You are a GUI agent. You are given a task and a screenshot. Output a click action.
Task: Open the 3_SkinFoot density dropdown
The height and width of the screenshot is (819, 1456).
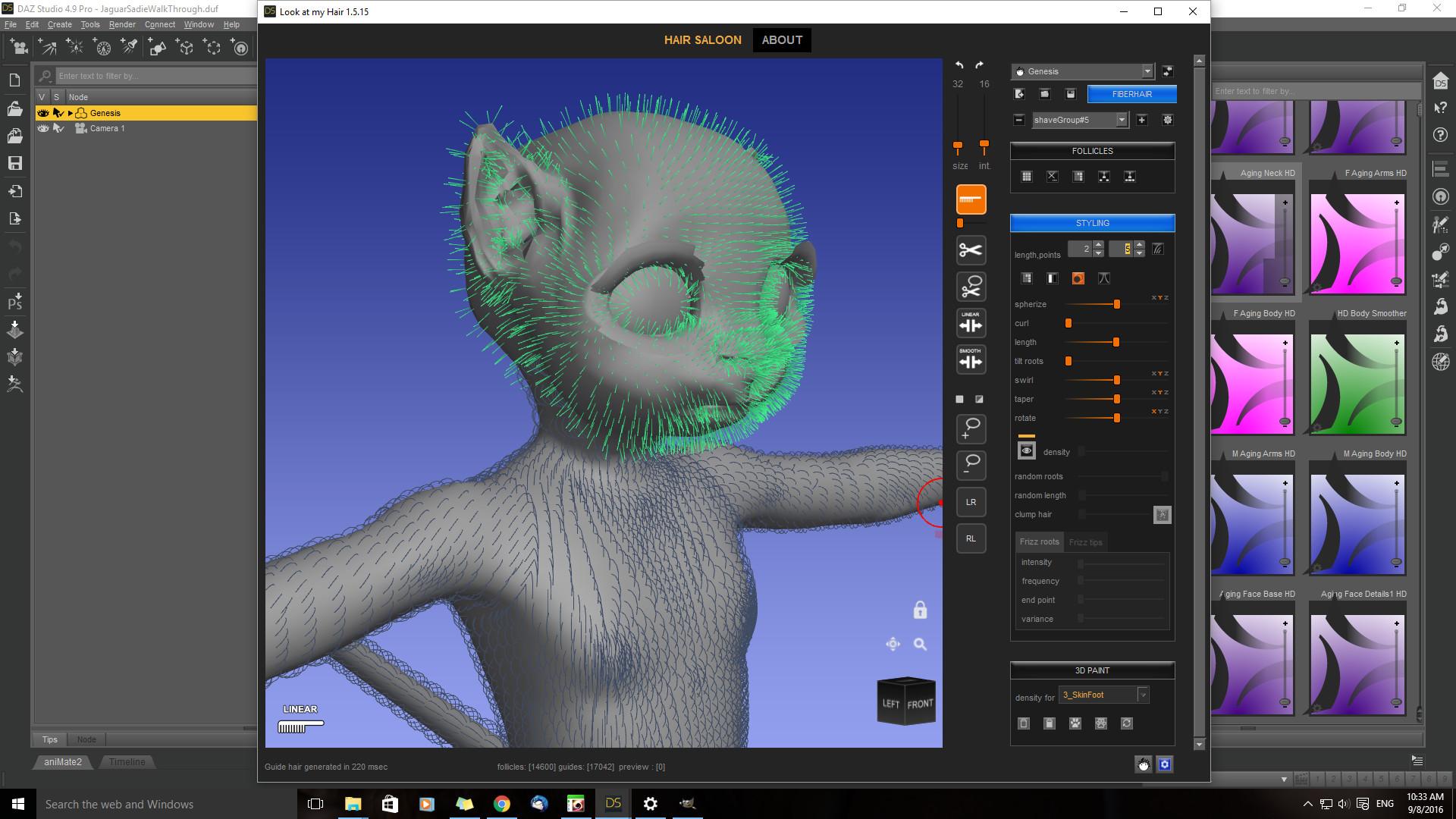(x=1143, y=695)
